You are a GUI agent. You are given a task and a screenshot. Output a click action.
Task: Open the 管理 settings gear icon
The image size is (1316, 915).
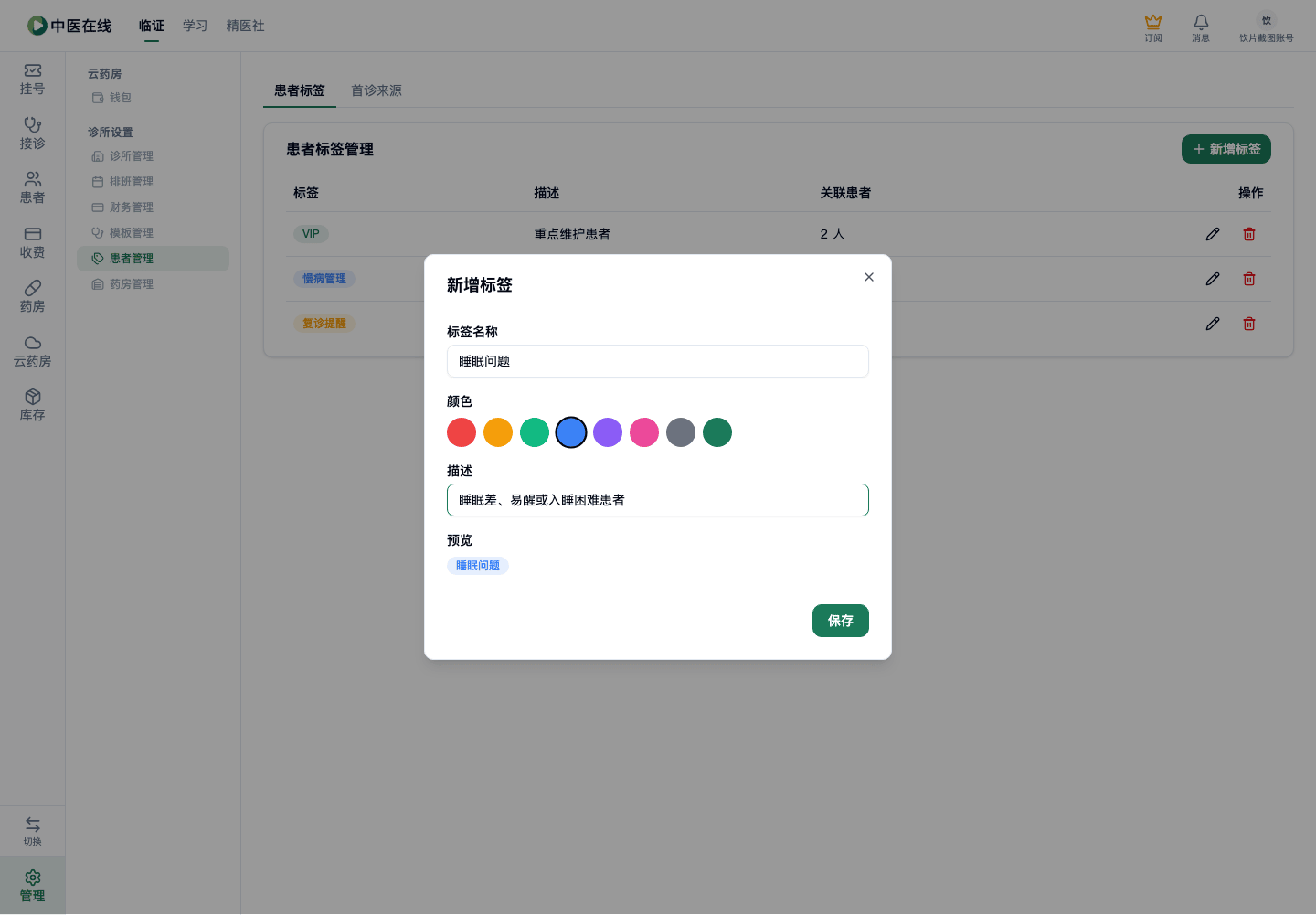32,886
